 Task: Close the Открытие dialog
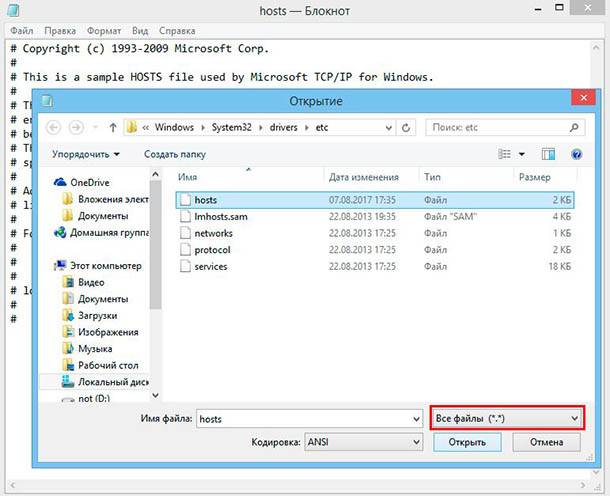(x=583, y=98)
